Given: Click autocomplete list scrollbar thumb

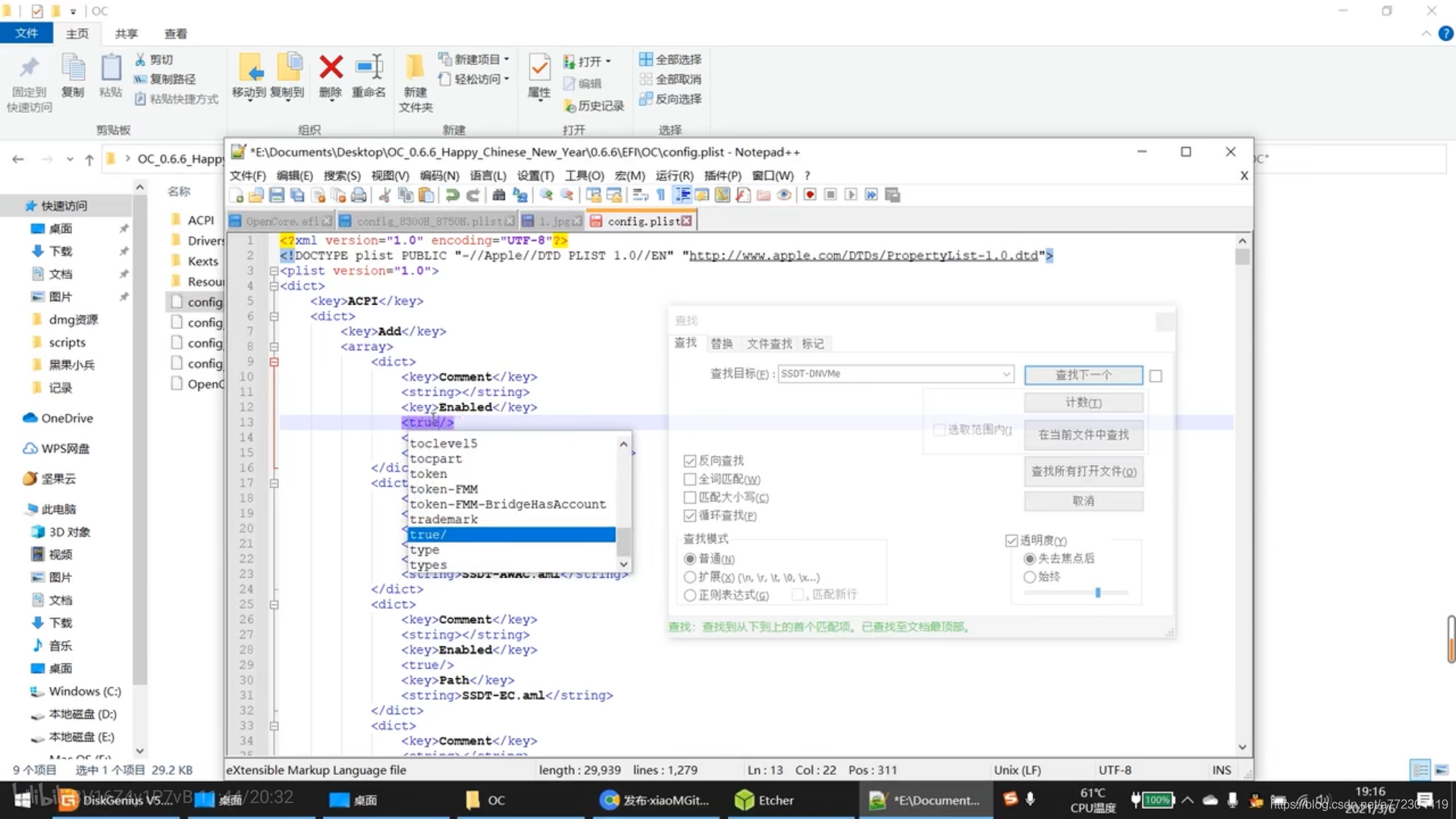Looking at the screenshot, I should pos(623,541).
